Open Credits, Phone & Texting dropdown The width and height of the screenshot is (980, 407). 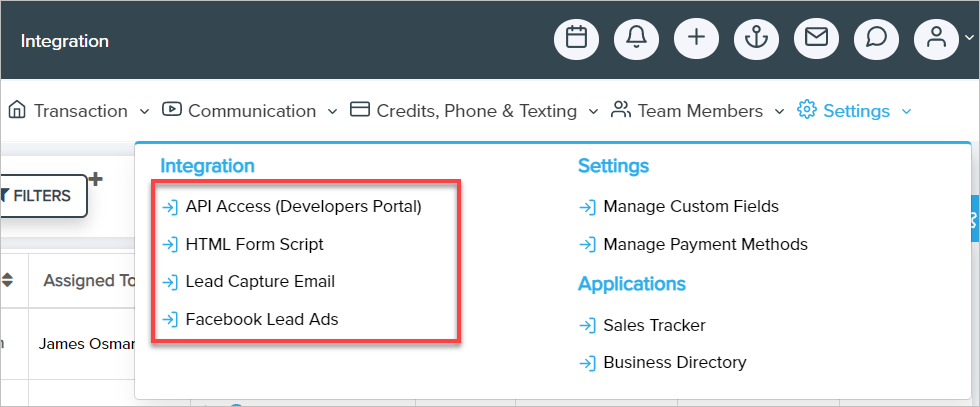475,111
